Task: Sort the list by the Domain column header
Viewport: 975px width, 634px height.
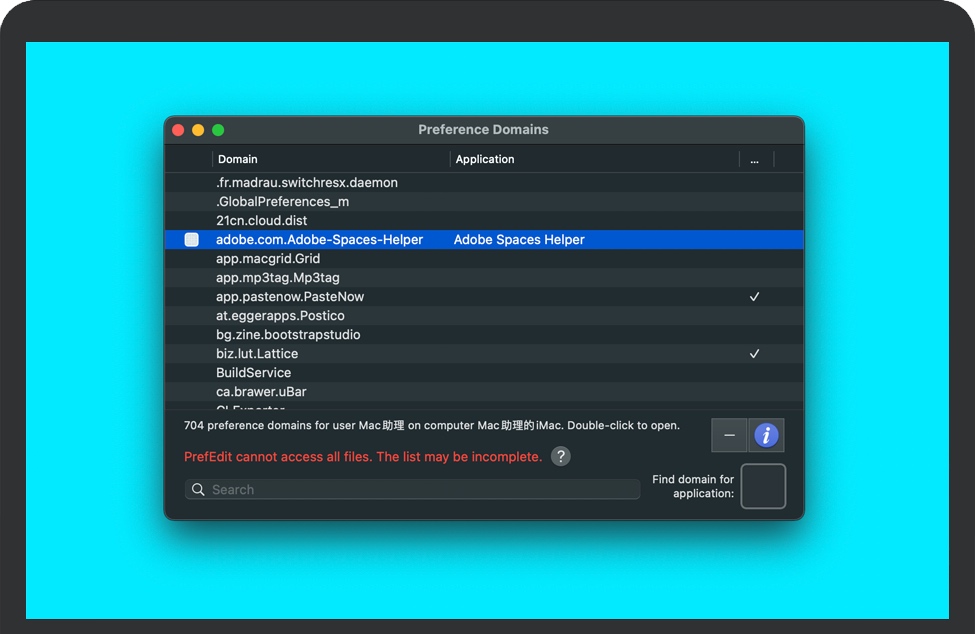Action: pos(330,159)
